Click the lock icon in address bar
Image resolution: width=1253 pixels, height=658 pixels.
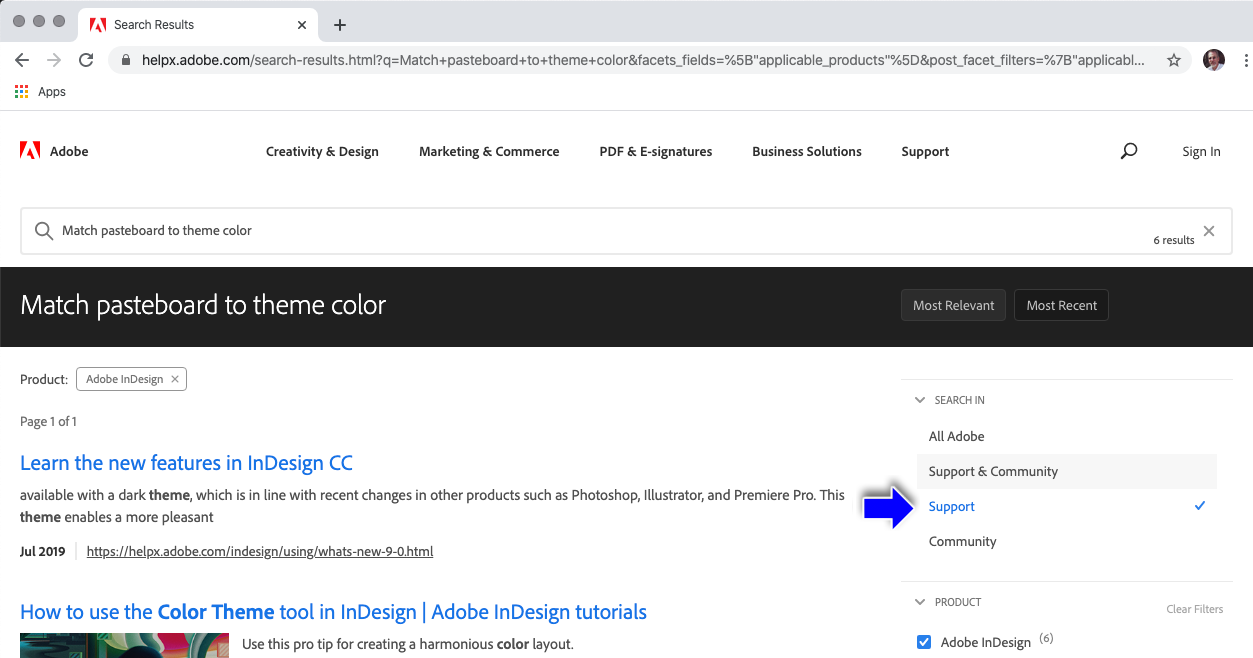[126, 60]
